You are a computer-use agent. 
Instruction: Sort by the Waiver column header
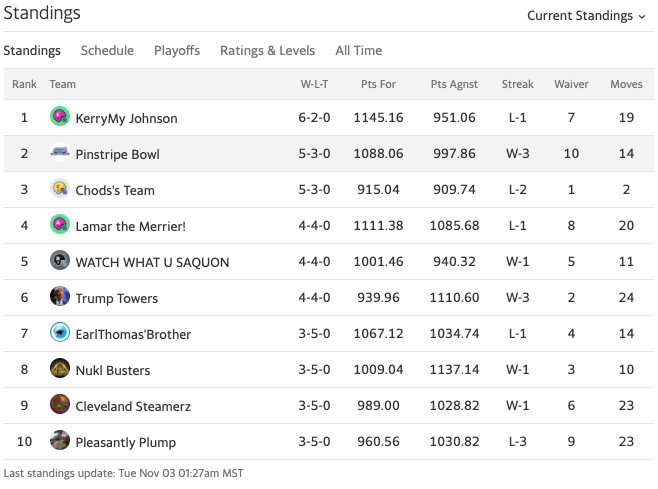571,84
